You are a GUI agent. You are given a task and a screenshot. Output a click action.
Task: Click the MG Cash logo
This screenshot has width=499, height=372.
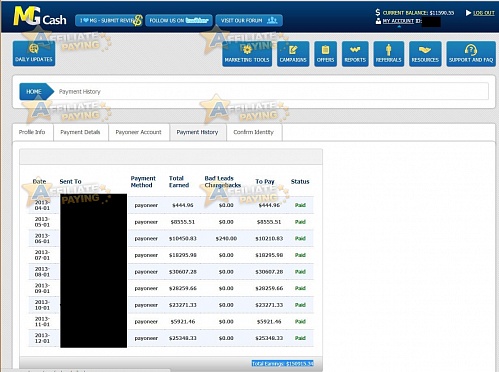point(40,17)
